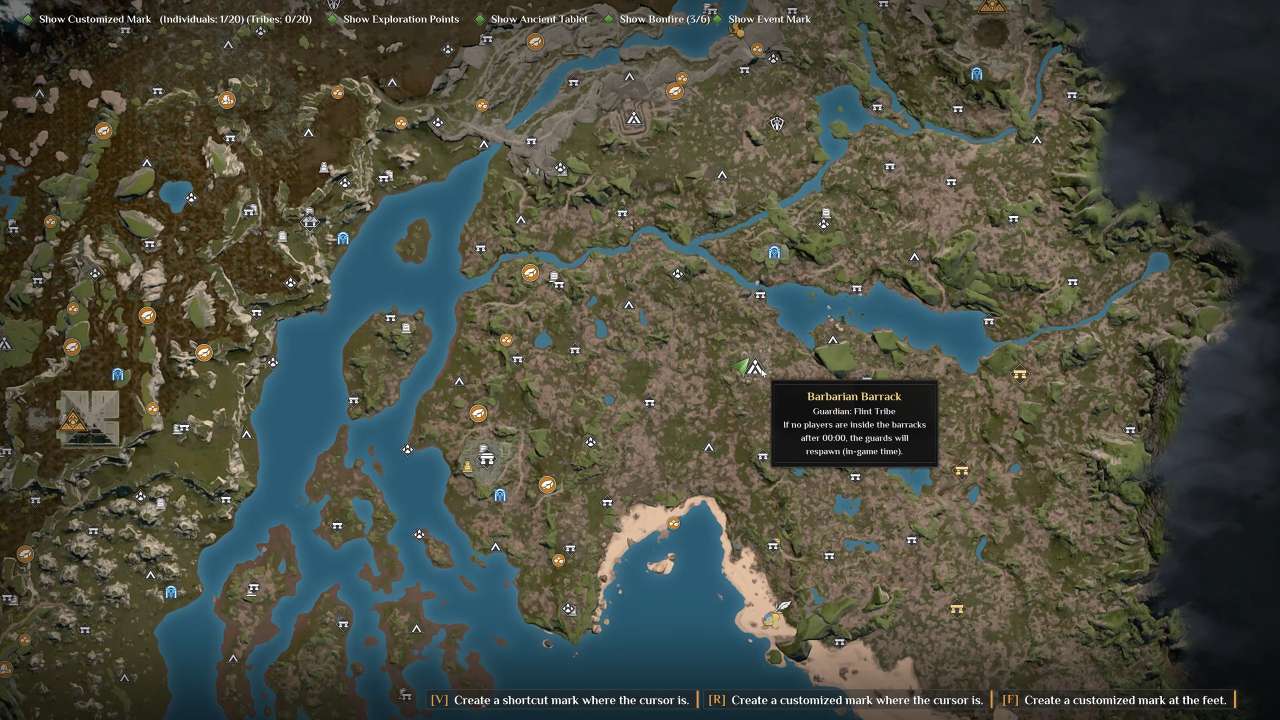This screenshot has height=720, width=1280.
Task: Click the blue portal on the bay's northwest shore
Action: [x=343, y=238]
